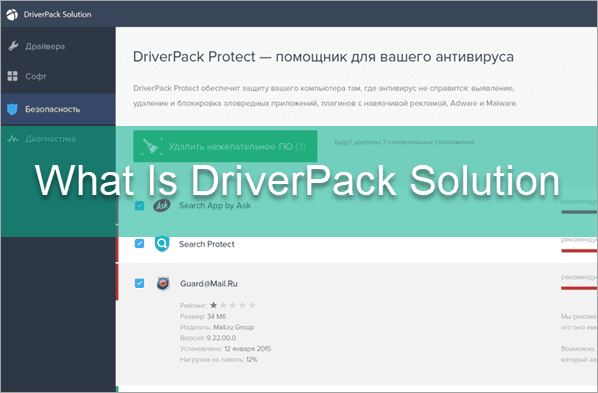Click the first rating star for Guard@Mail.Ru
The image size is (598, 393).
coord(214,305)
